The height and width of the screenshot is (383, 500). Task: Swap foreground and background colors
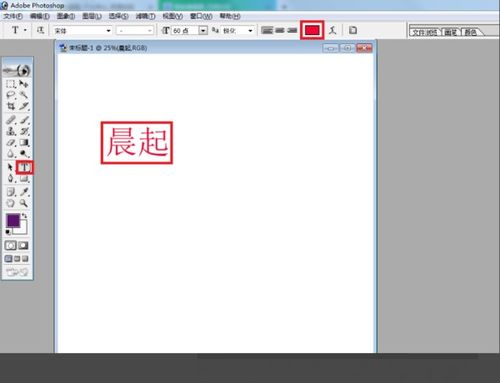(24, 216)
